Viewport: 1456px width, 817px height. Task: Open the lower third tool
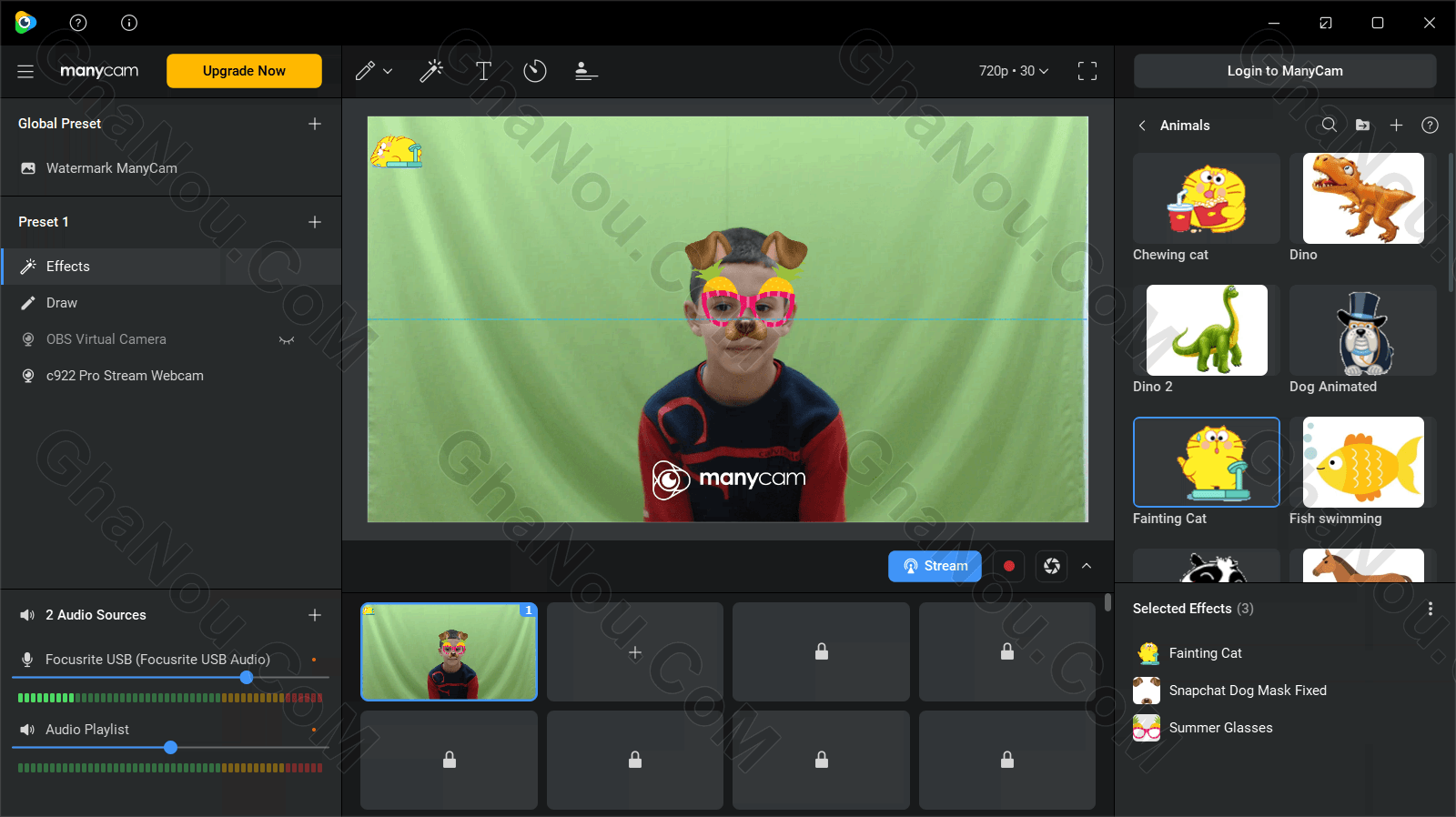coord(586,71)
